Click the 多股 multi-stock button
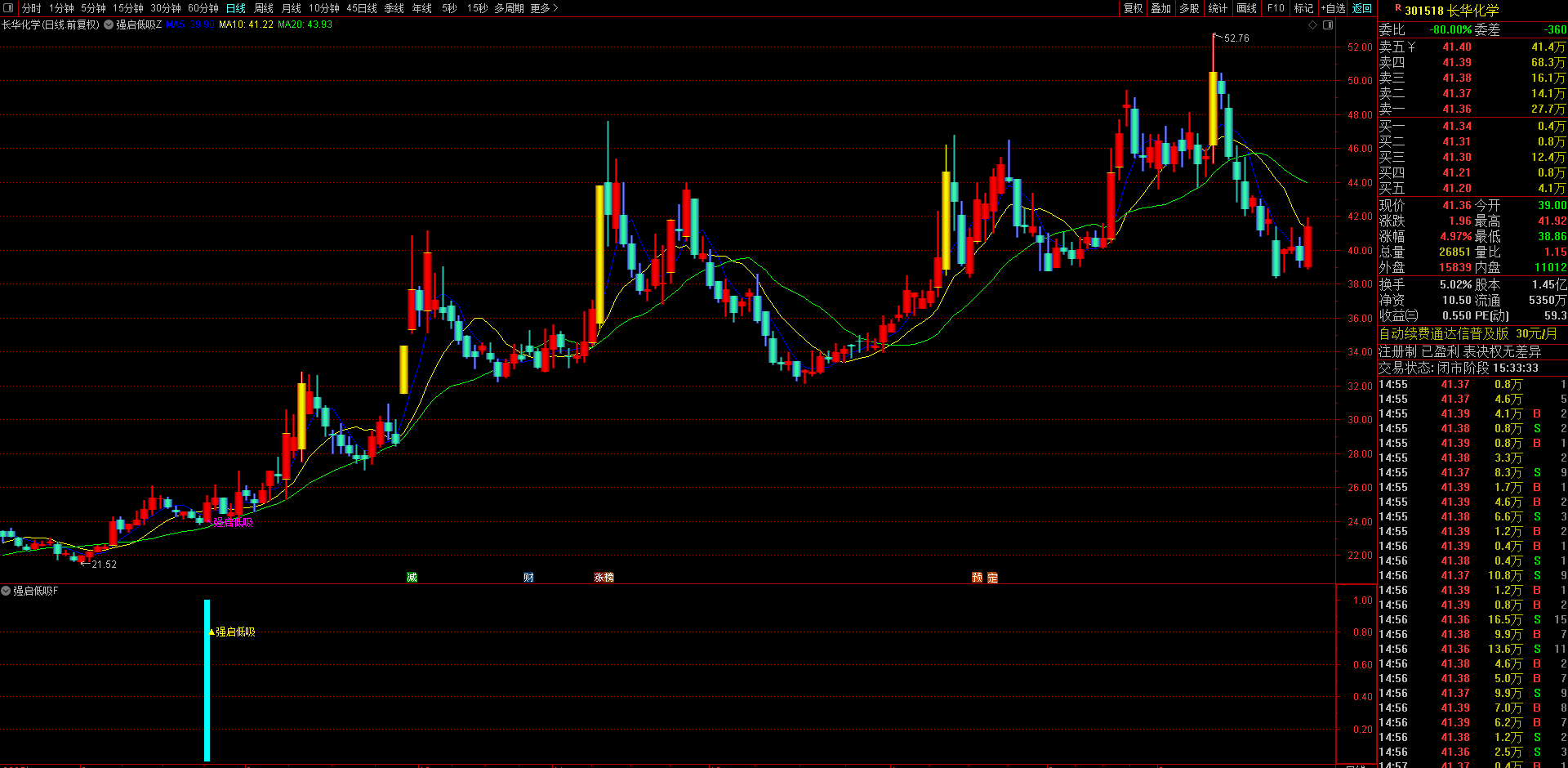1568x768 pixels. (1189, 8)
